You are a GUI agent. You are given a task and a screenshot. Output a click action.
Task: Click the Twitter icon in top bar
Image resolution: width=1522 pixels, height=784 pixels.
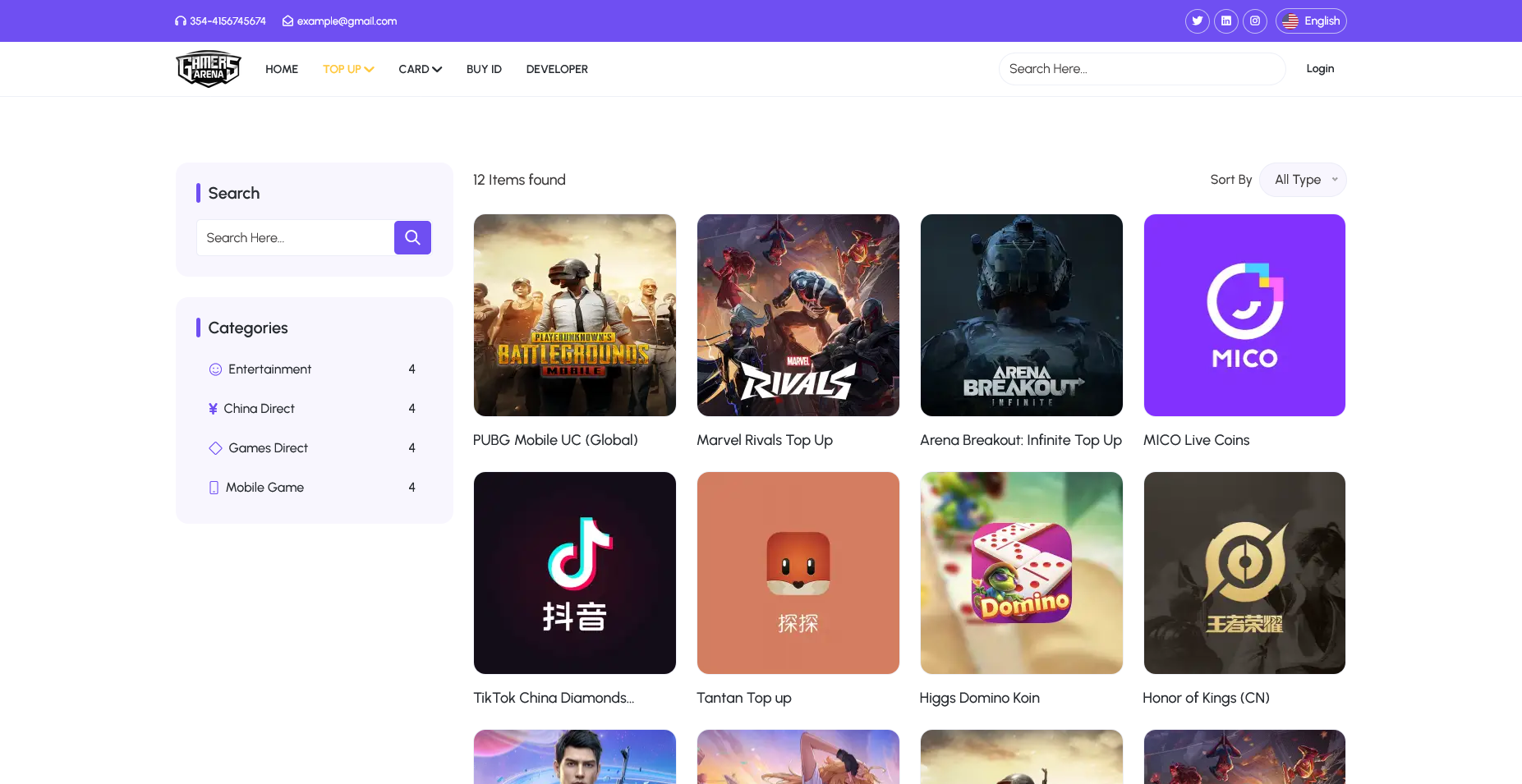tap(1198, 21)
